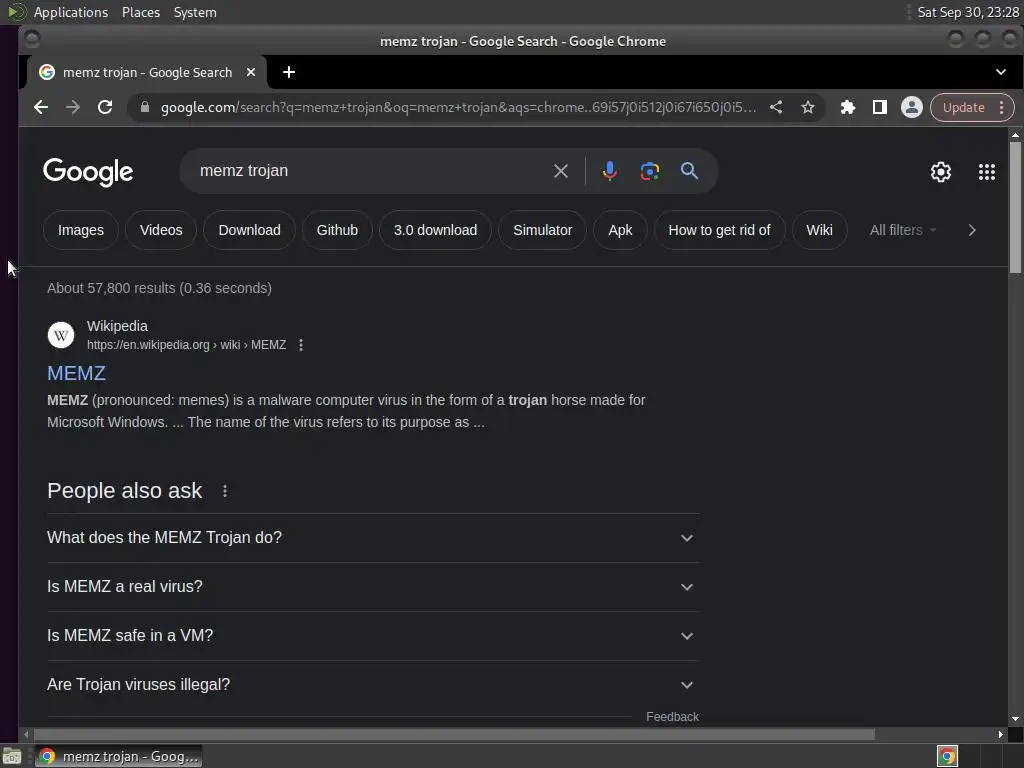Filter results by Images
1024x768 pixels.
coord(80,230)
